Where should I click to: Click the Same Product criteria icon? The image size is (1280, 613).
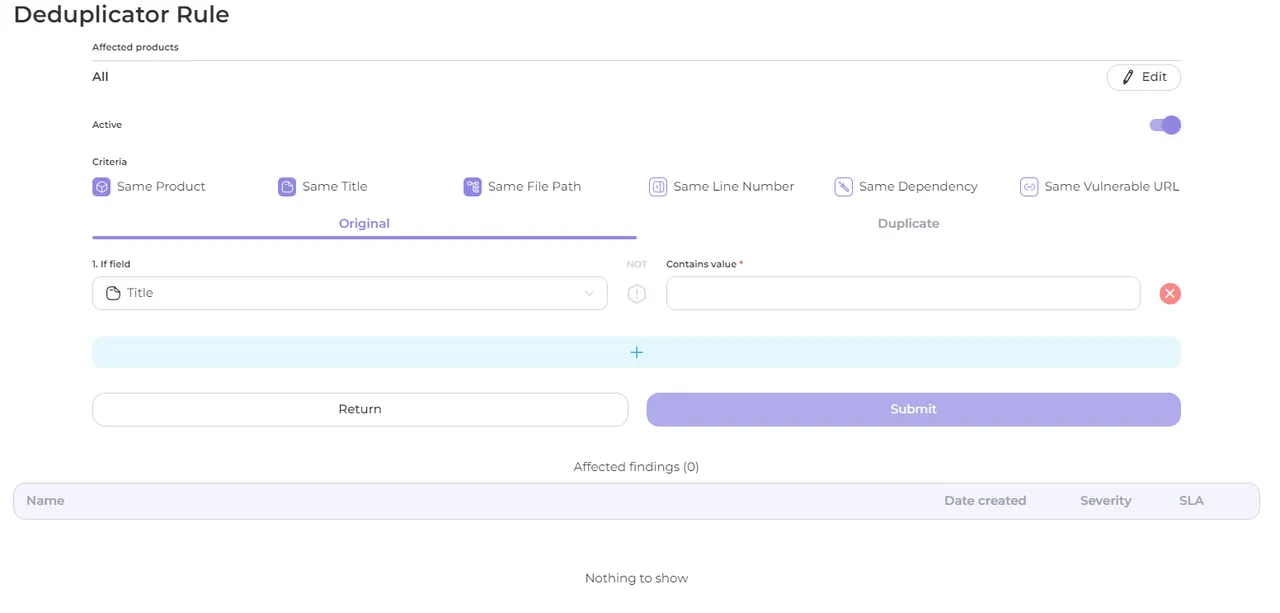[101, 187]
